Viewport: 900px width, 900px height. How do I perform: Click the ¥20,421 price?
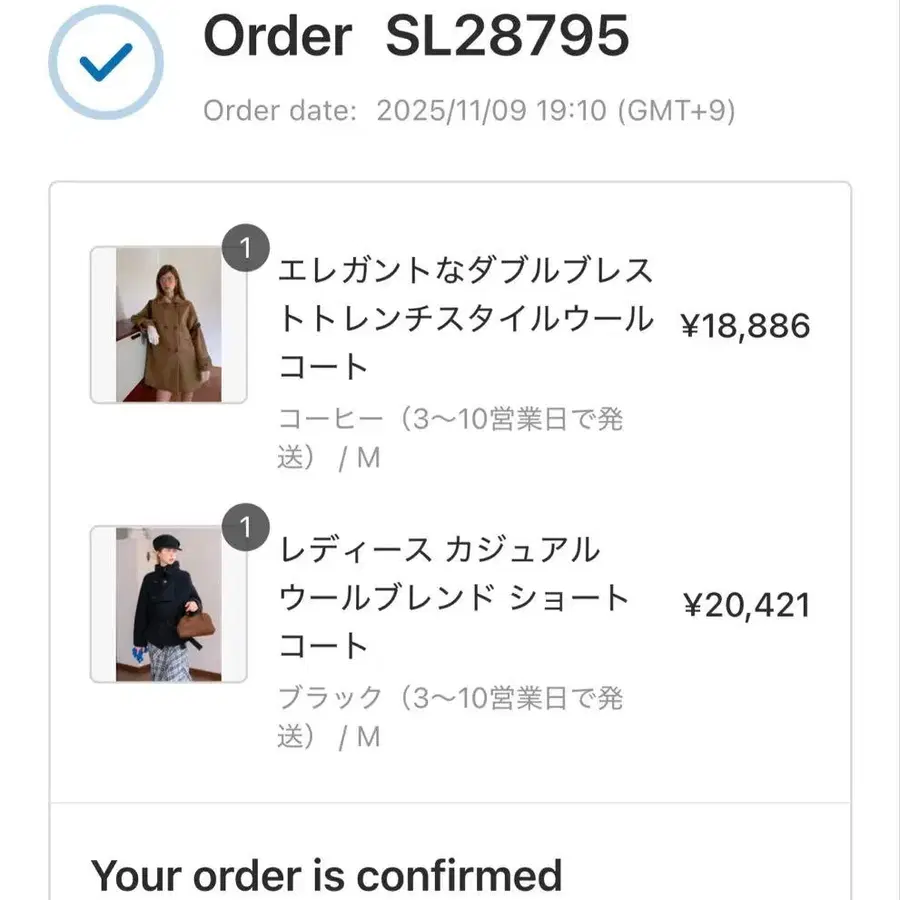[746, 605]
